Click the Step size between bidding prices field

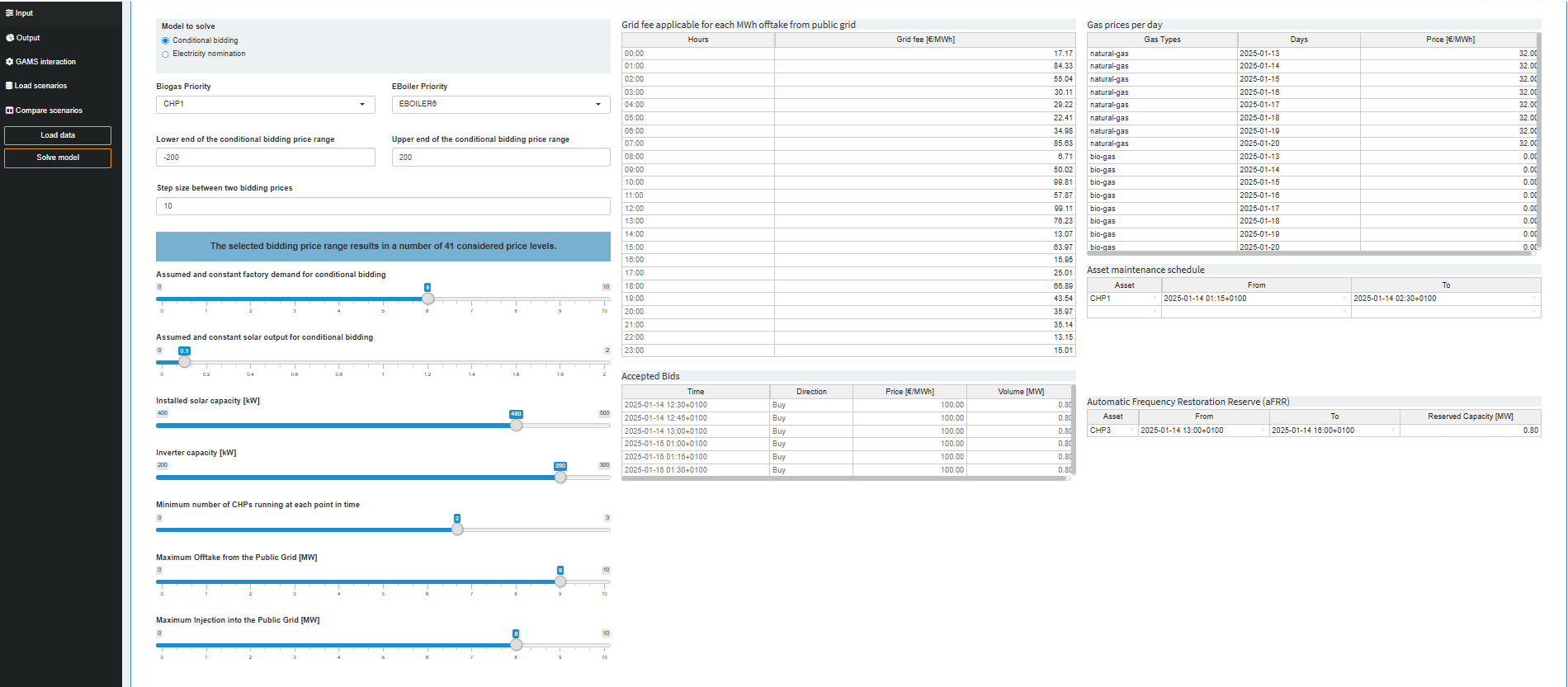[x=383, y=206]
